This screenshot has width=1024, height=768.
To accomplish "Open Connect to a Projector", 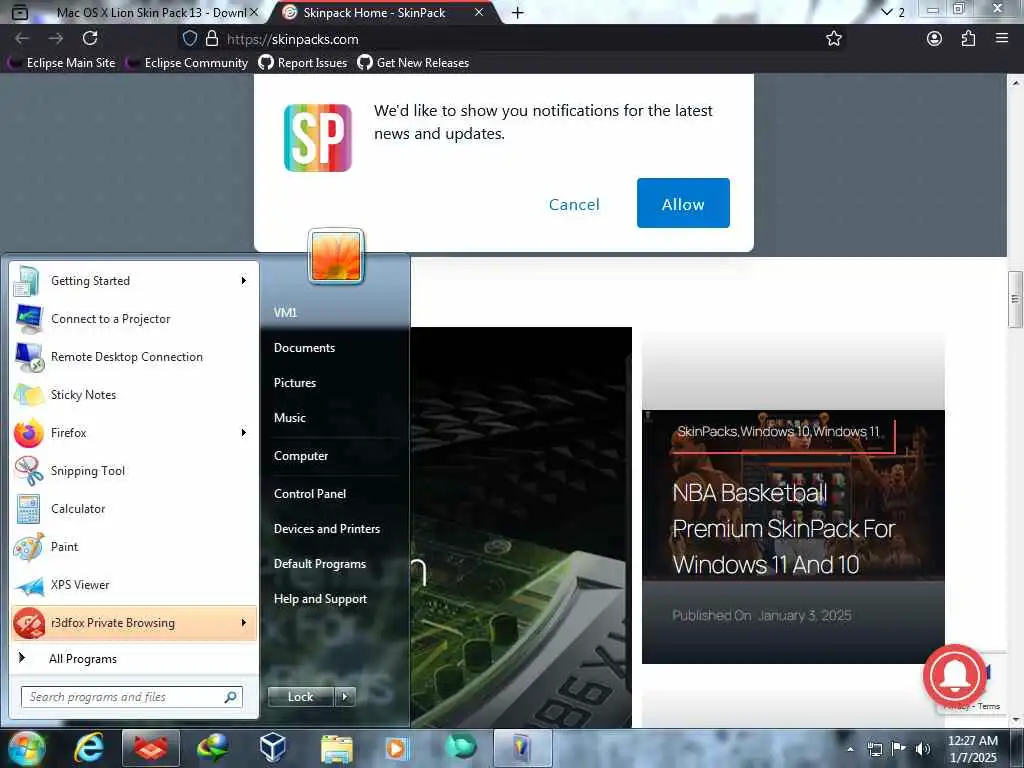I will click(134, 319).
